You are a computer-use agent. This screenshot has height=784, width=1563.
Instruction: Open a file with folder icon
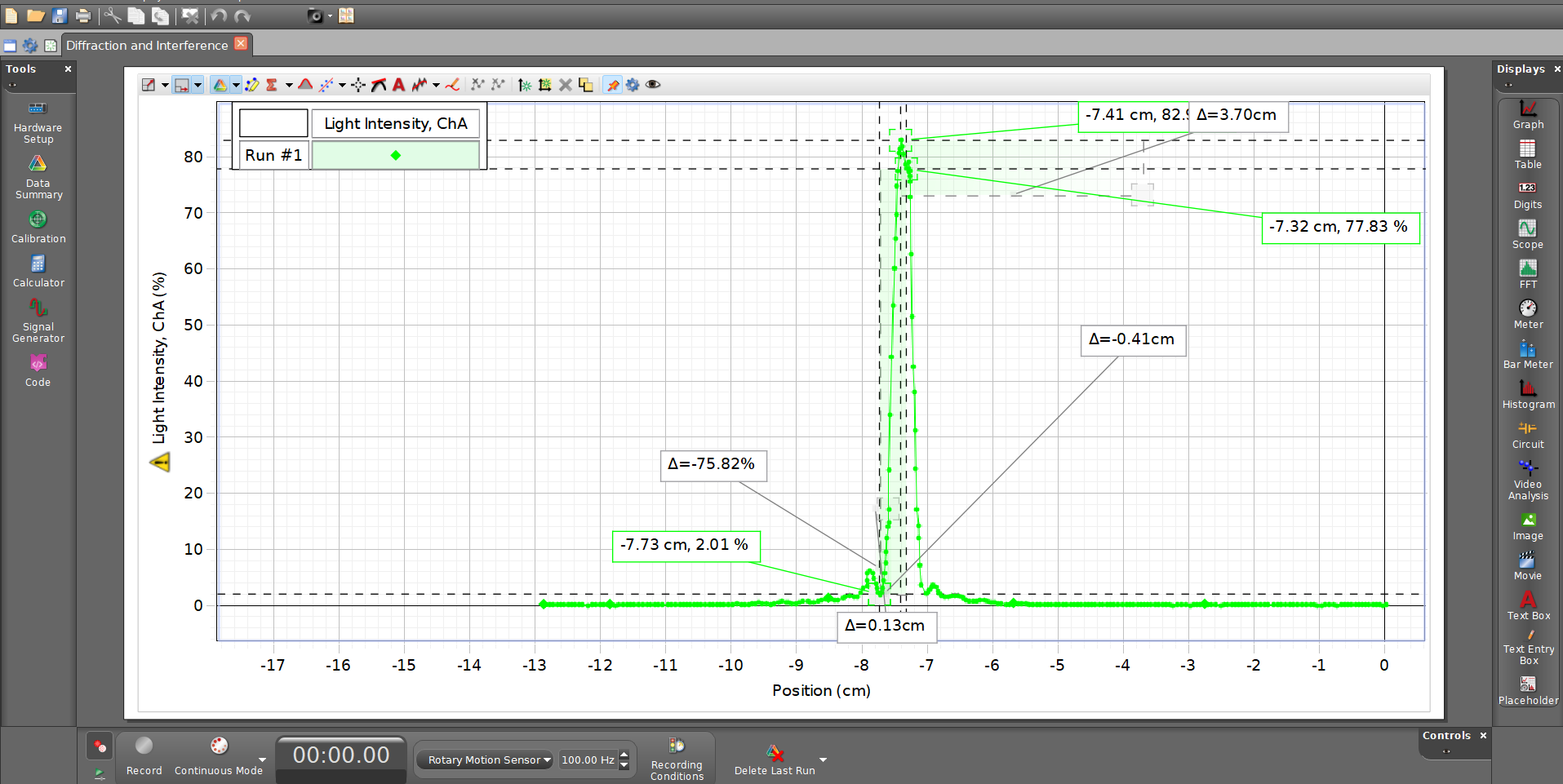[36, 16]
